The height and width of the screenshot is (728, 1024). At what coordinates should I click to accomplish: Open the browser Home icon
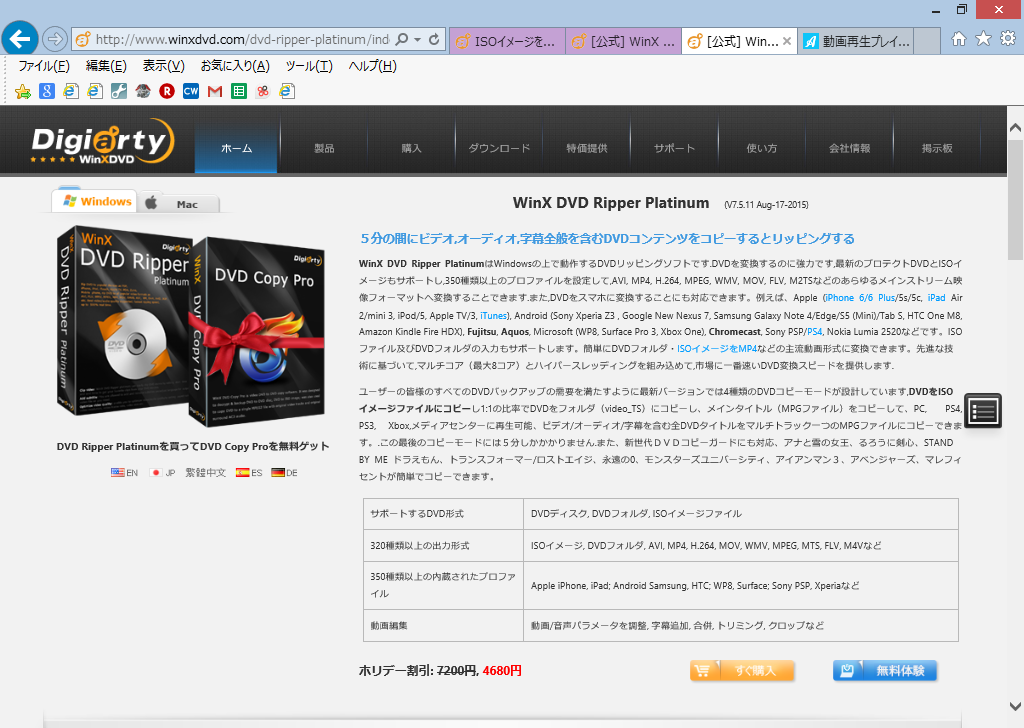coord(959,39)
